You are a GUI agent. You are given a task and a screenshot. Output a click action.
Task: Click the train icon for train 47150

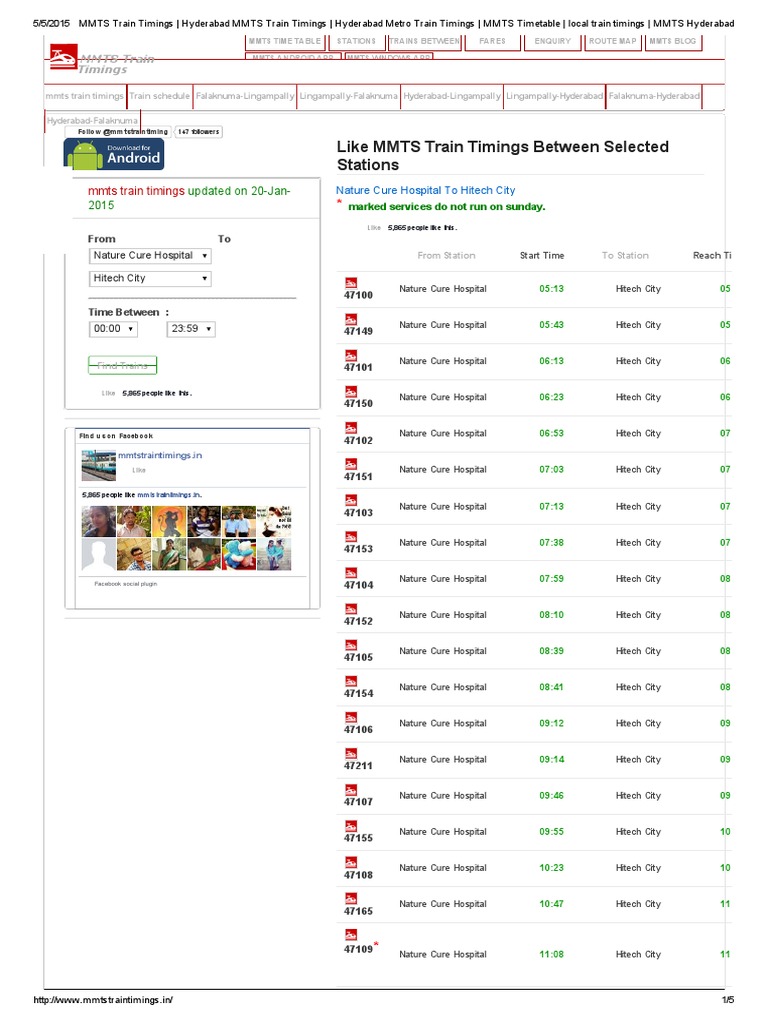click(351, 392)
